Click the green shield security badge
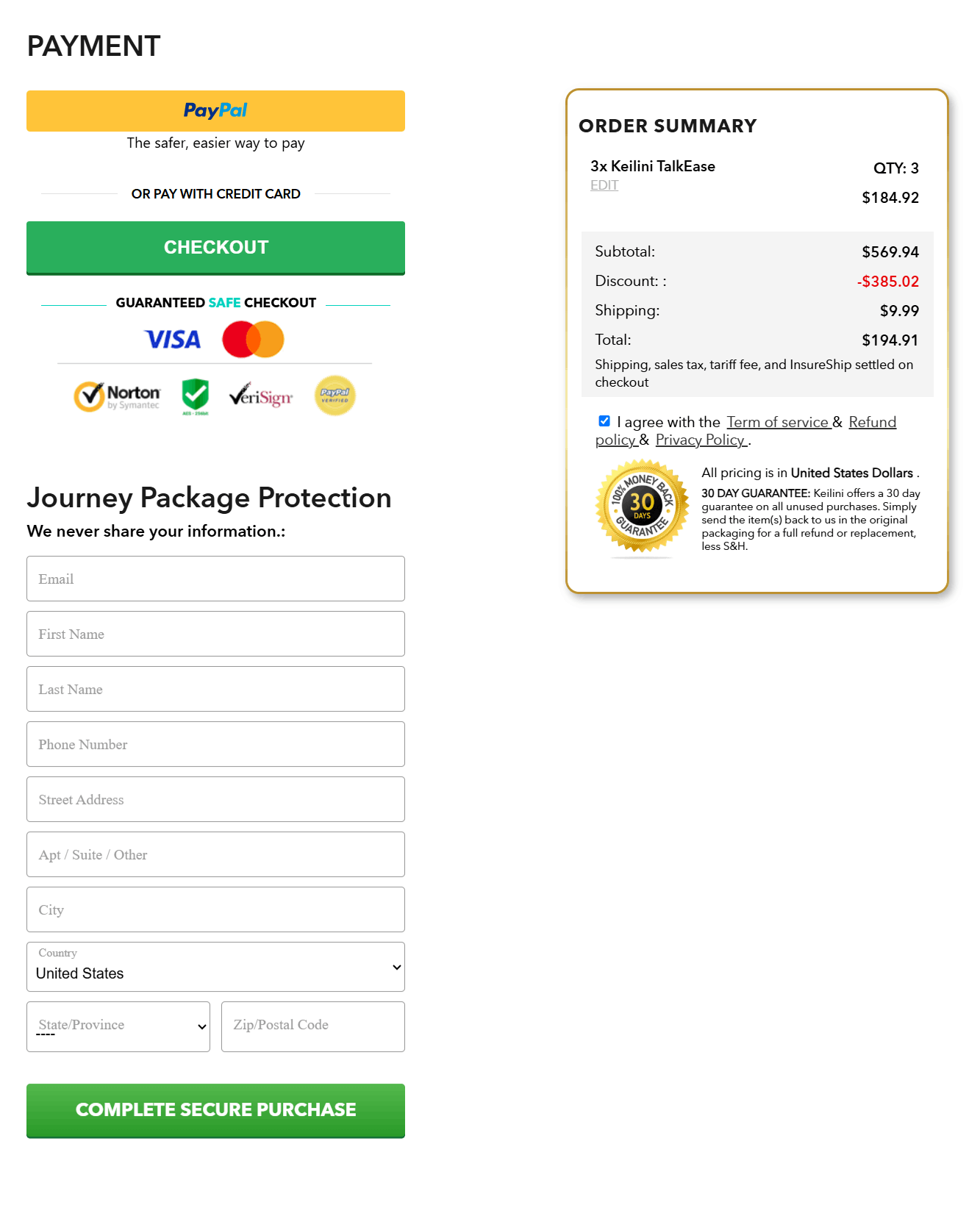This screenshot has height=1216, width=980. (196, 396)
